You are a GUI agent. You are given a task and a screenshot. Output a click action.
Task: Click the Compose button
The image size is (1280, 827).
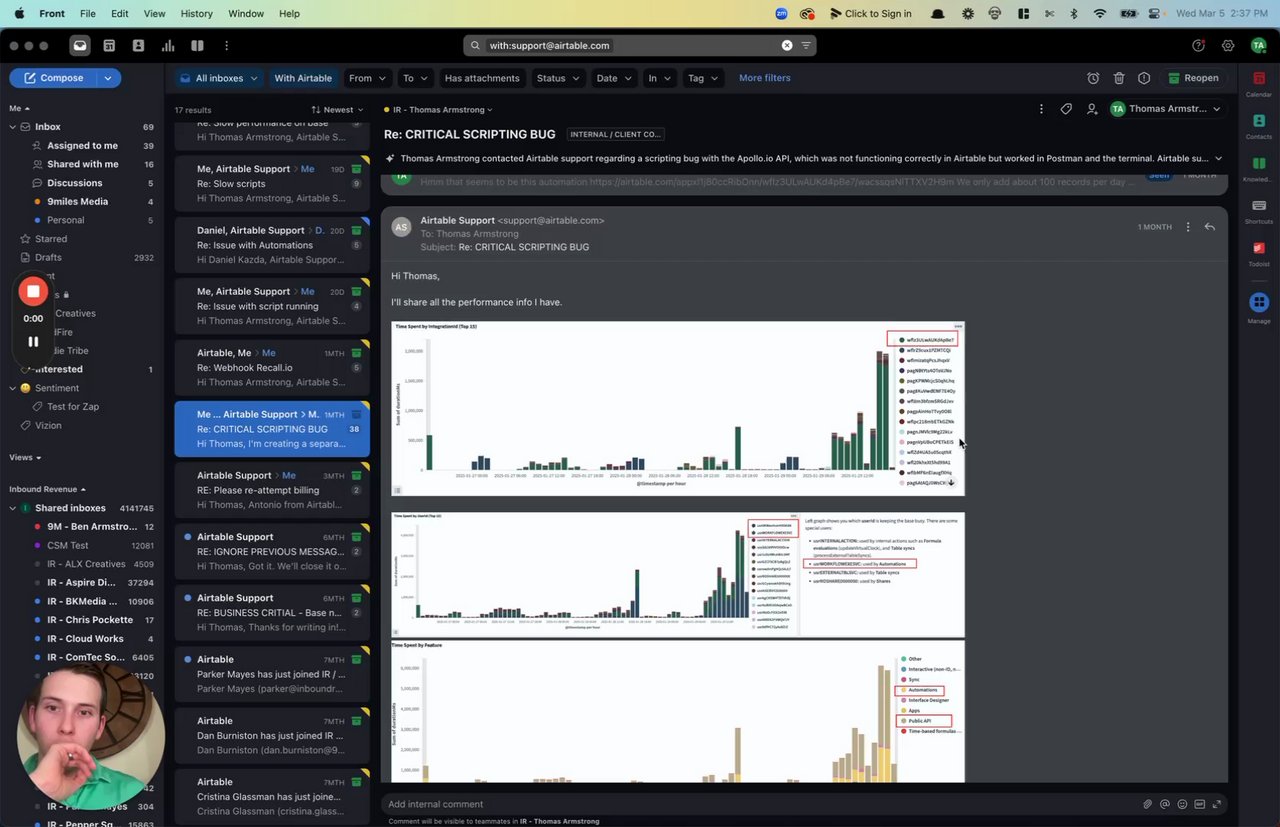pyautogui.click(x=54, y=78)
